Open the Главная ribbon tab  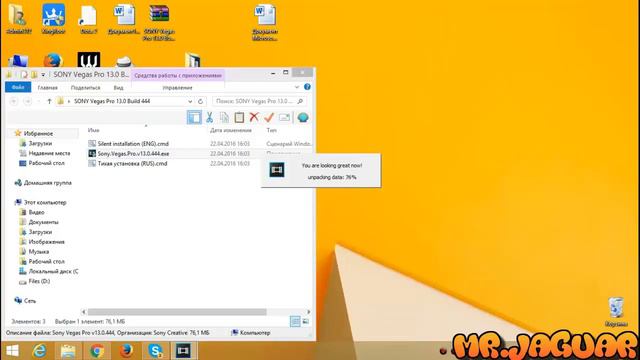coord(47,88)
